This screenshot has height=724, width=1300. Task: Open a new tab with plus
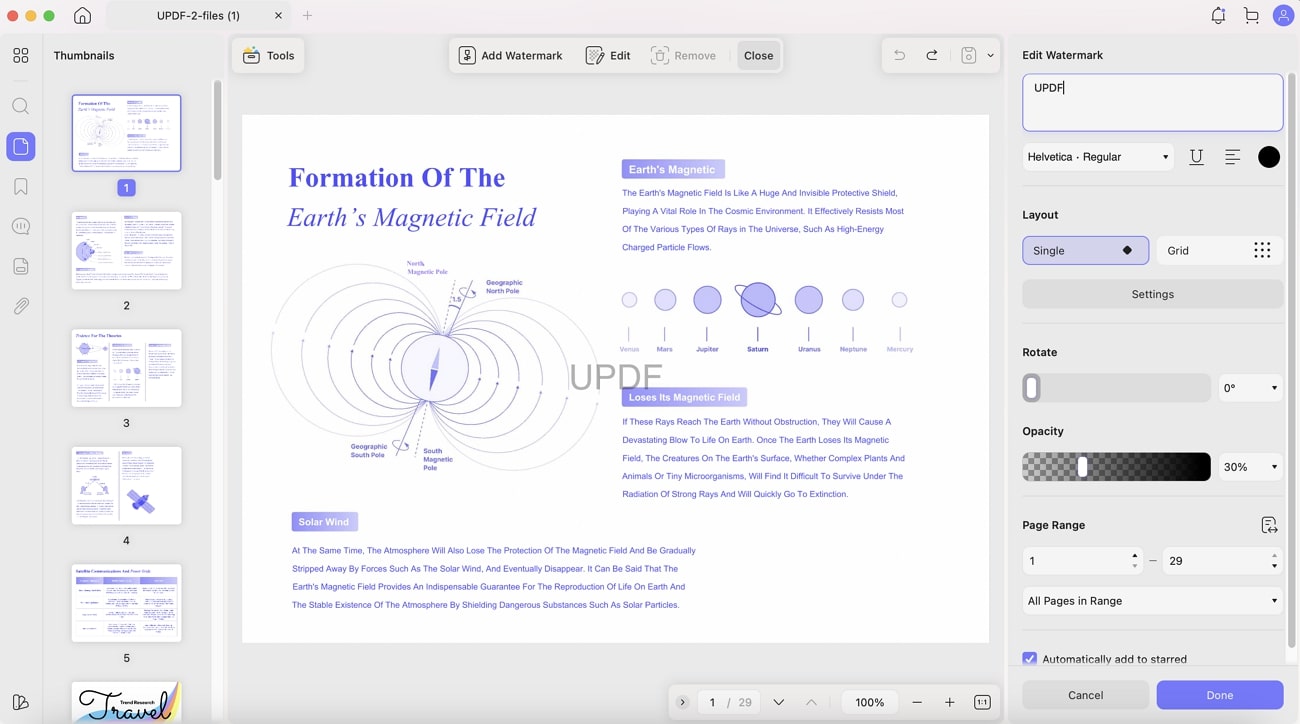(x=307, y=16)
